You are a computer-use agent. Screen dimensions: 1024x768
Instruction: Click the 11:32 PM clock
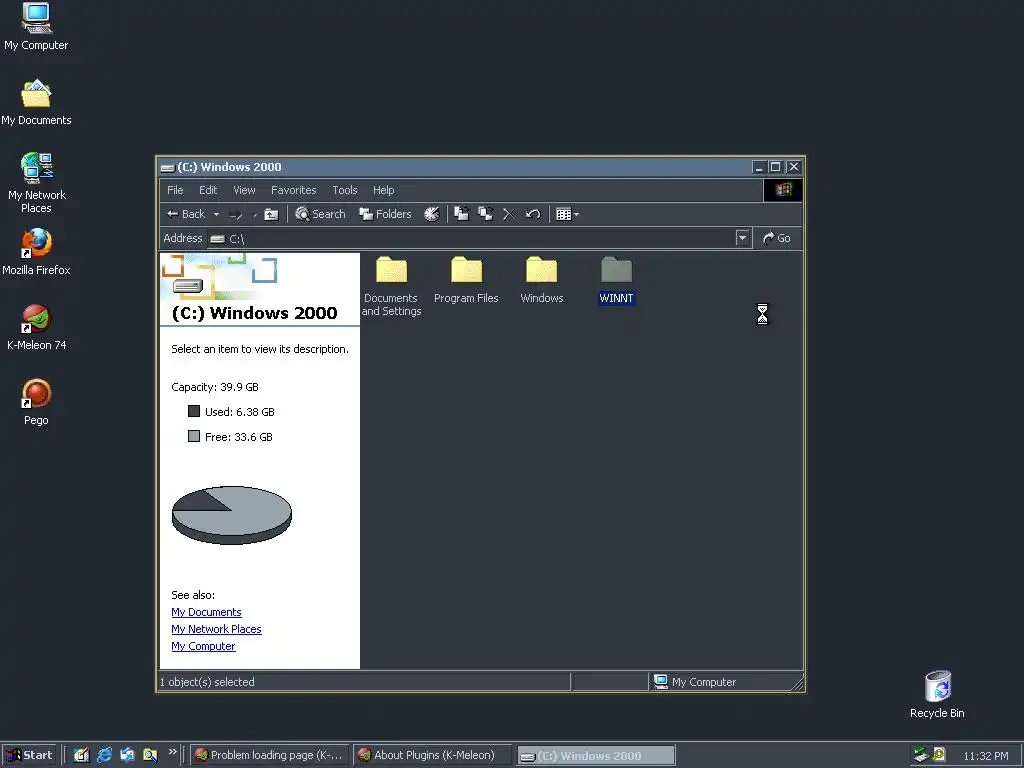(985, 756)
